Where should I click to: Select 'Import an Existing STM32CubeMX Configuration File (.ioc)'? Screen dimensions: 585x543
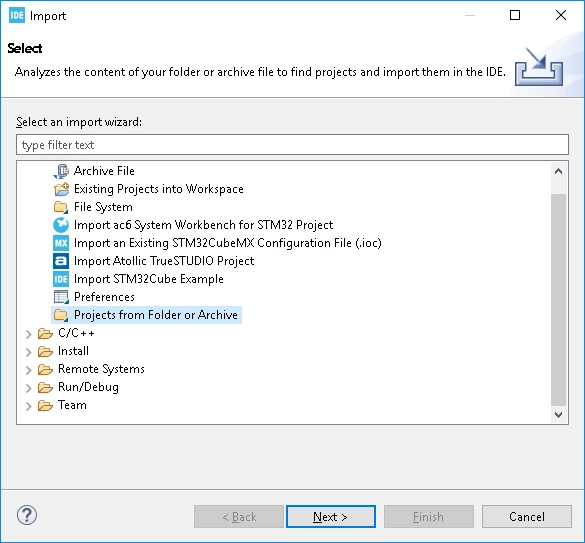pos(228,243)
